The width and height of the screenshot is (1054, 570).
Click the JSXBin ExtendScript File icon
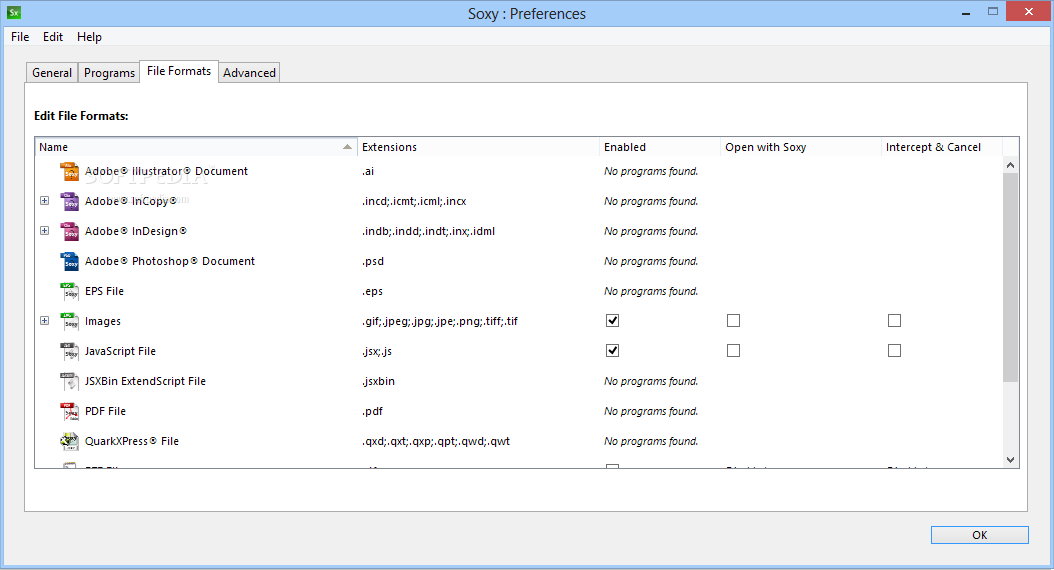pyautogui.click(x=70, y=381)
